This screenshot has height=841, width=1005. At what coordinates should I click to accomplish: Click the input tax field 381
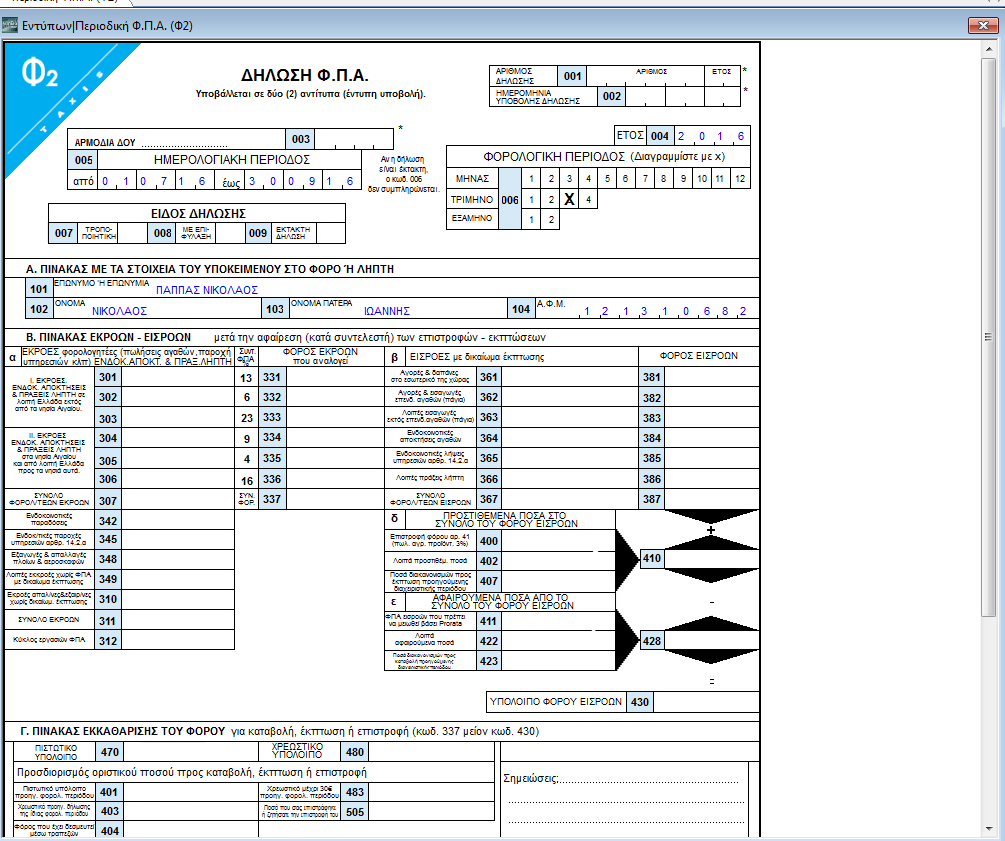coord(711,378)
